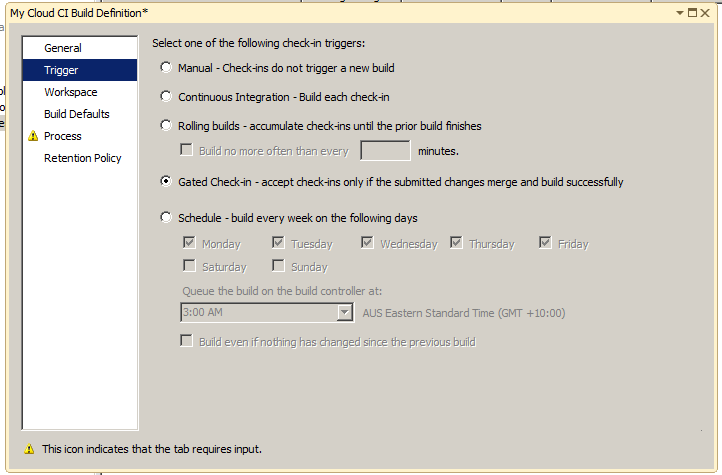Click the warning icon beside Process

(33, 136)
